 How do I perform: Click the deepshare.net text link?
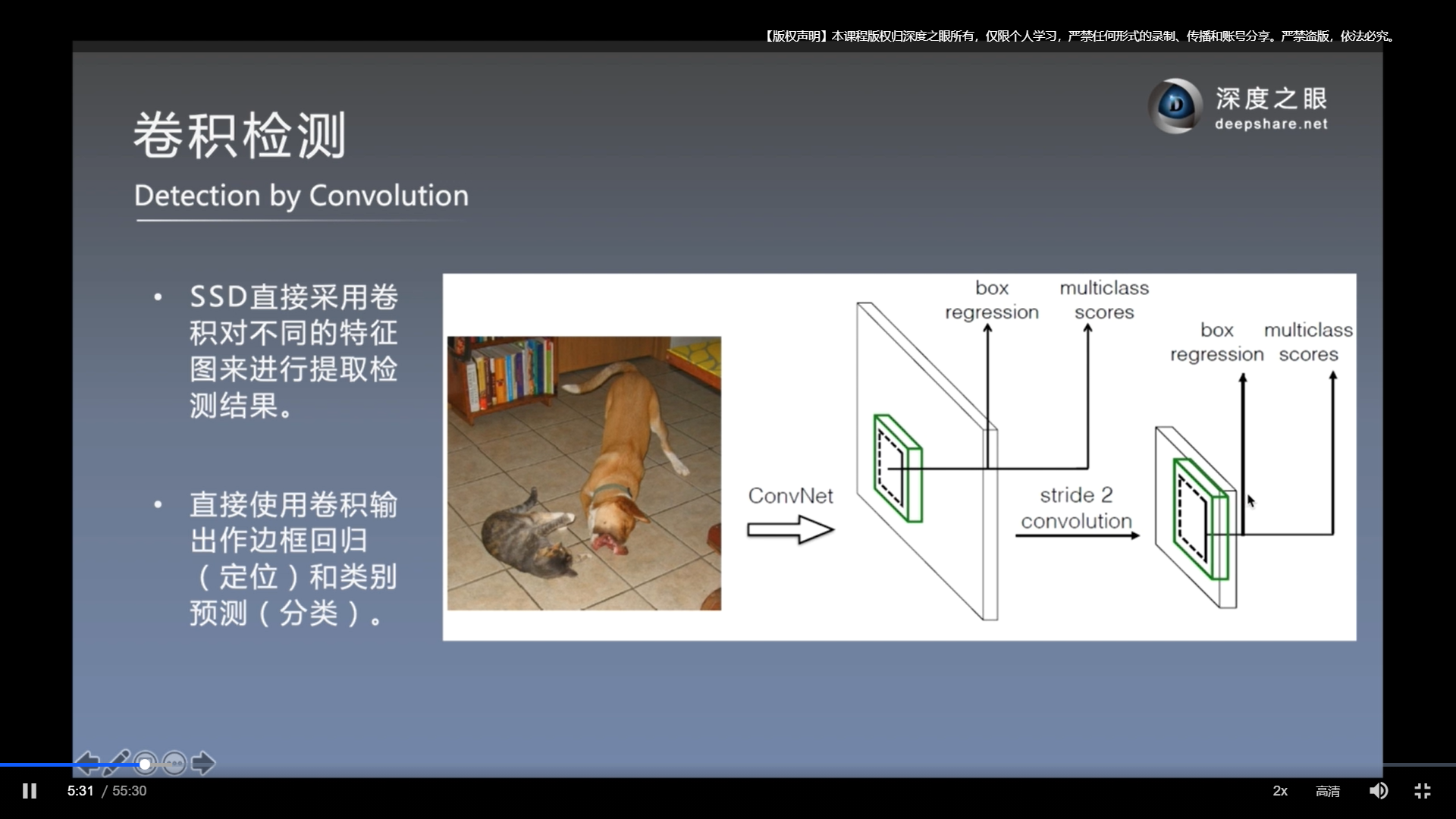click(x=1271, y=124)
